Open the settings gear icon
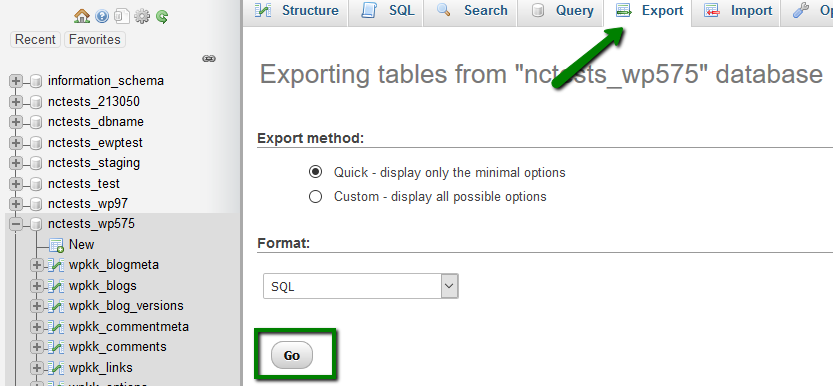The height and width of the screenshot is (386, 833). (x=142, y=17)
